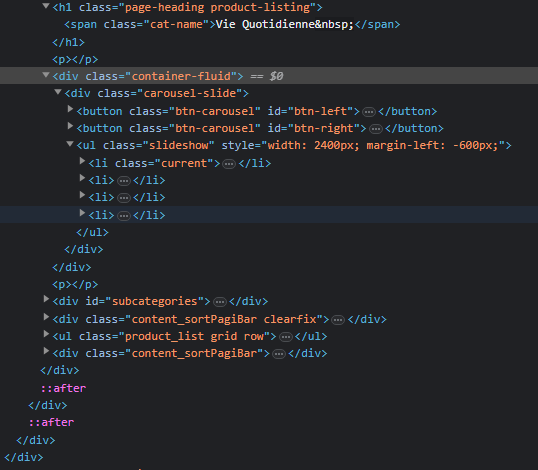The width and height of the screenshot is (538, 470).
Task: Select the li class current row
Action: 269,163
